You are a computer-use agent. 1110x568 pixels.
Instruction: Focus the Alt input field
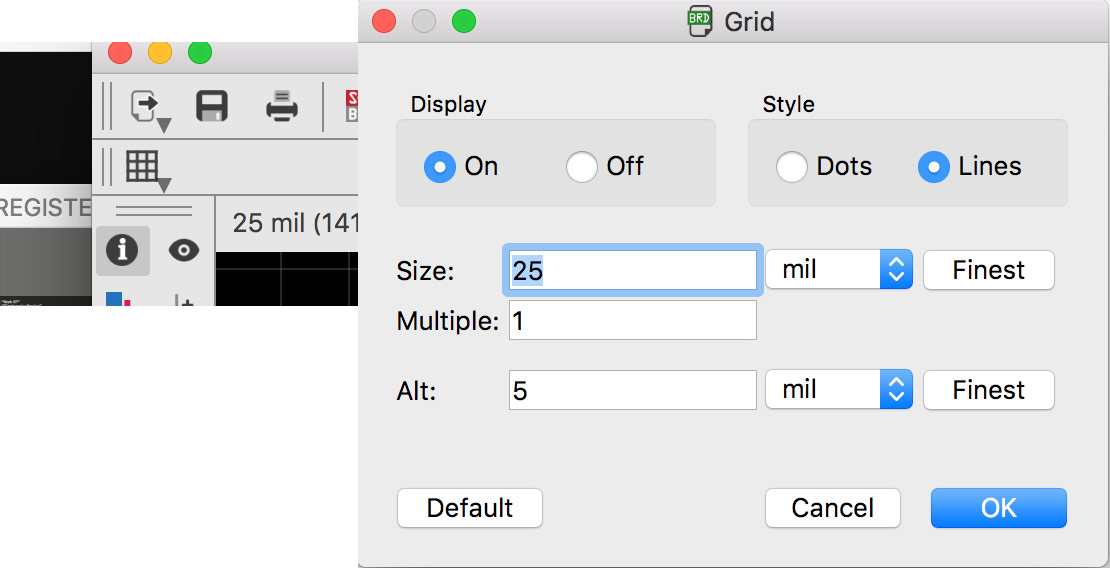click(633, 390)
